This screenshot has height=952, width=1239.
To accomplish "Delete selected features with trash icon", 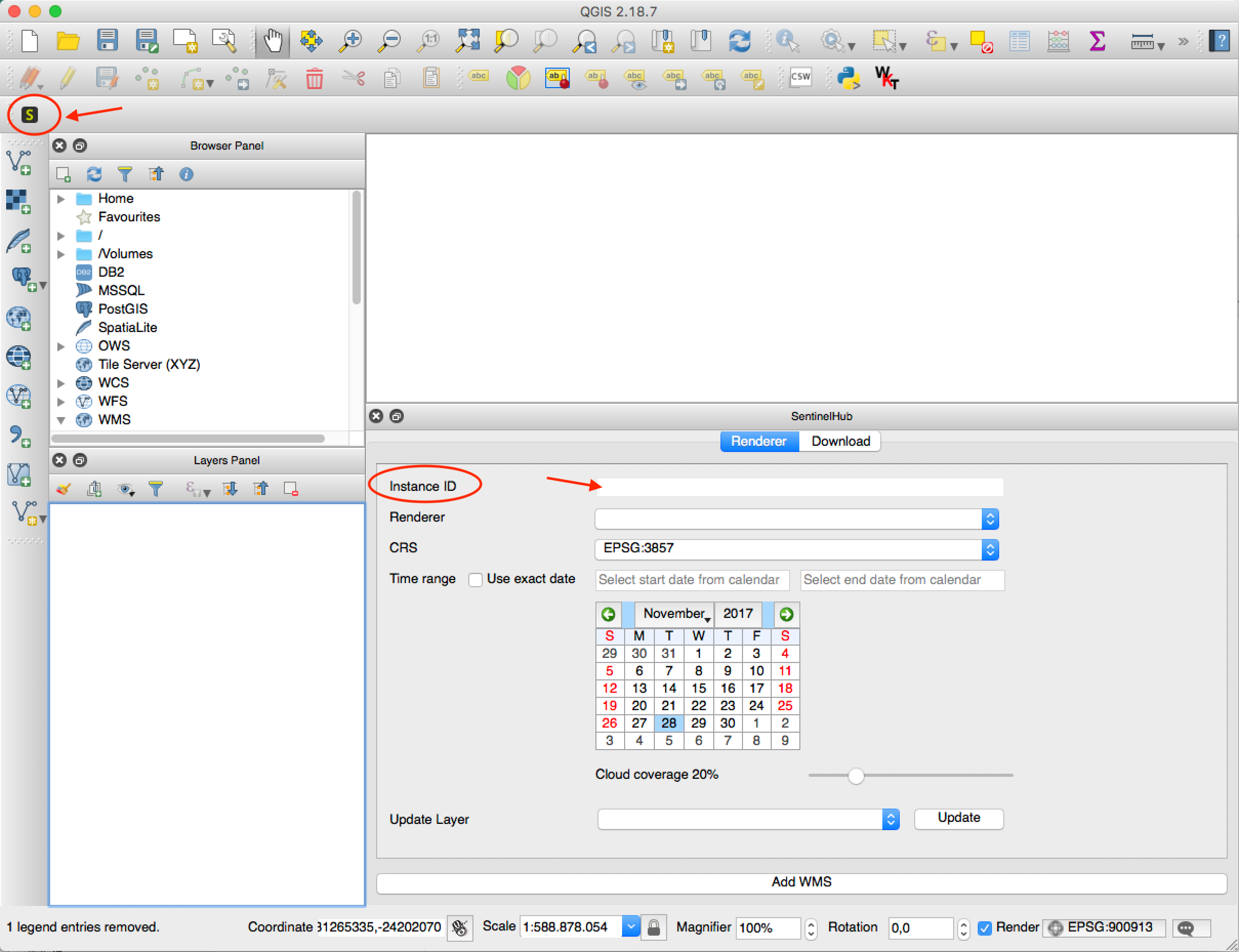I will (x=314, y=78).
